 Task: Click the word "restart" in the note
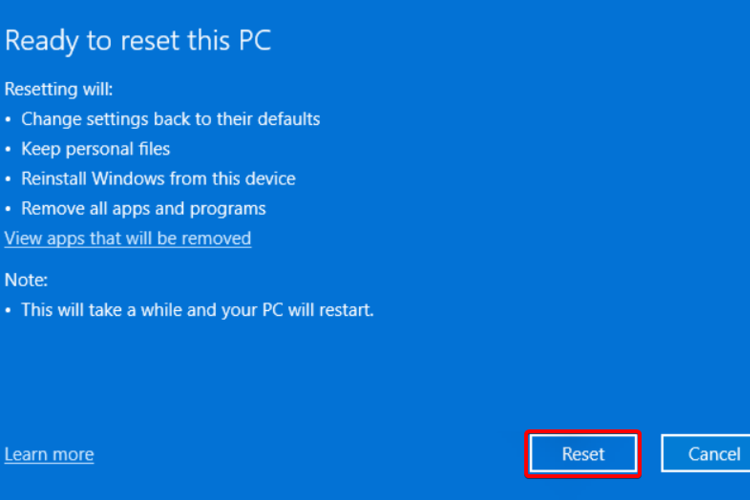tap(345, 310)
